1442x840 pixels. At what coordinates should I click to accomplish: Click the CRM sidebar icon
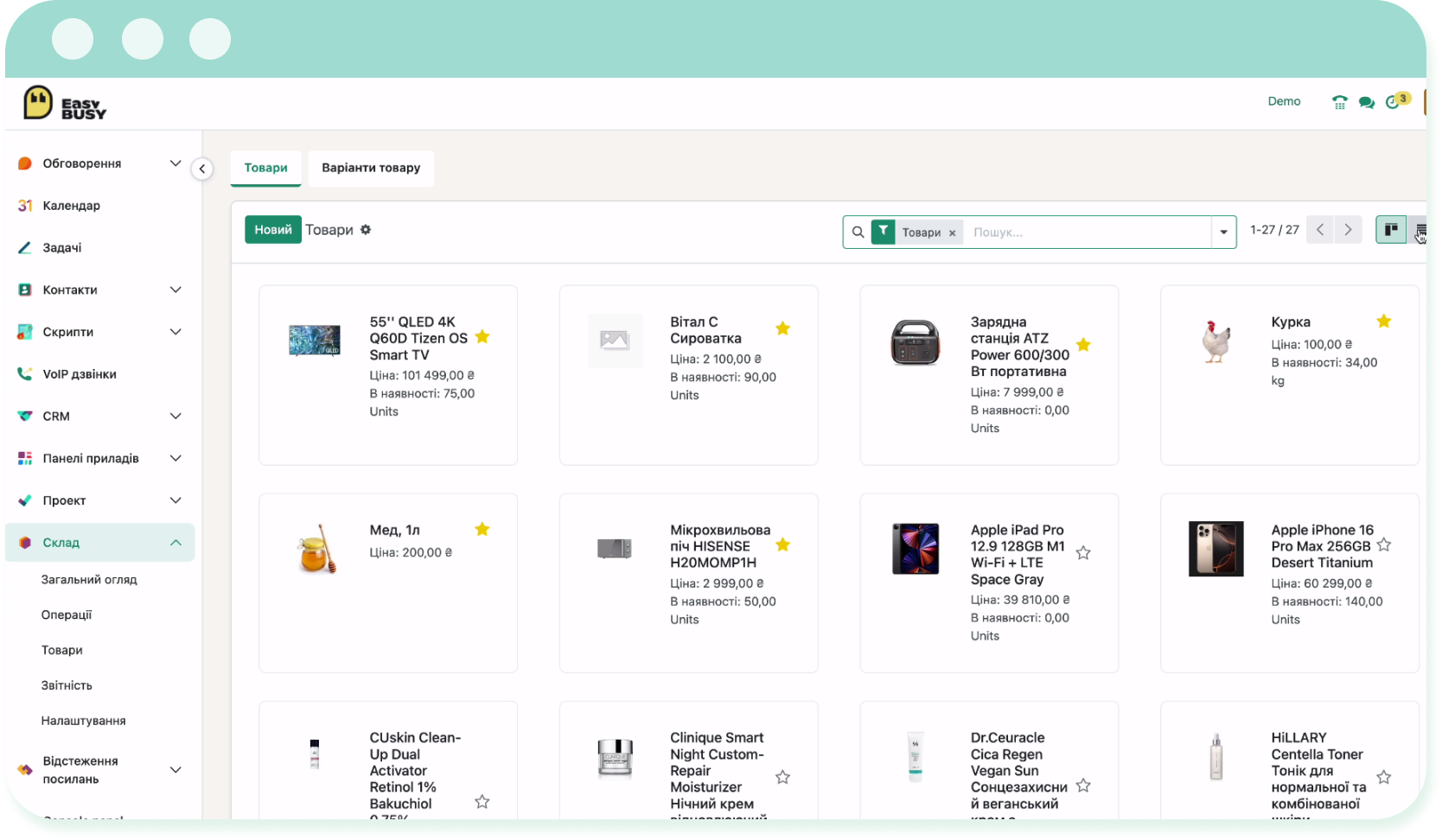25,417
